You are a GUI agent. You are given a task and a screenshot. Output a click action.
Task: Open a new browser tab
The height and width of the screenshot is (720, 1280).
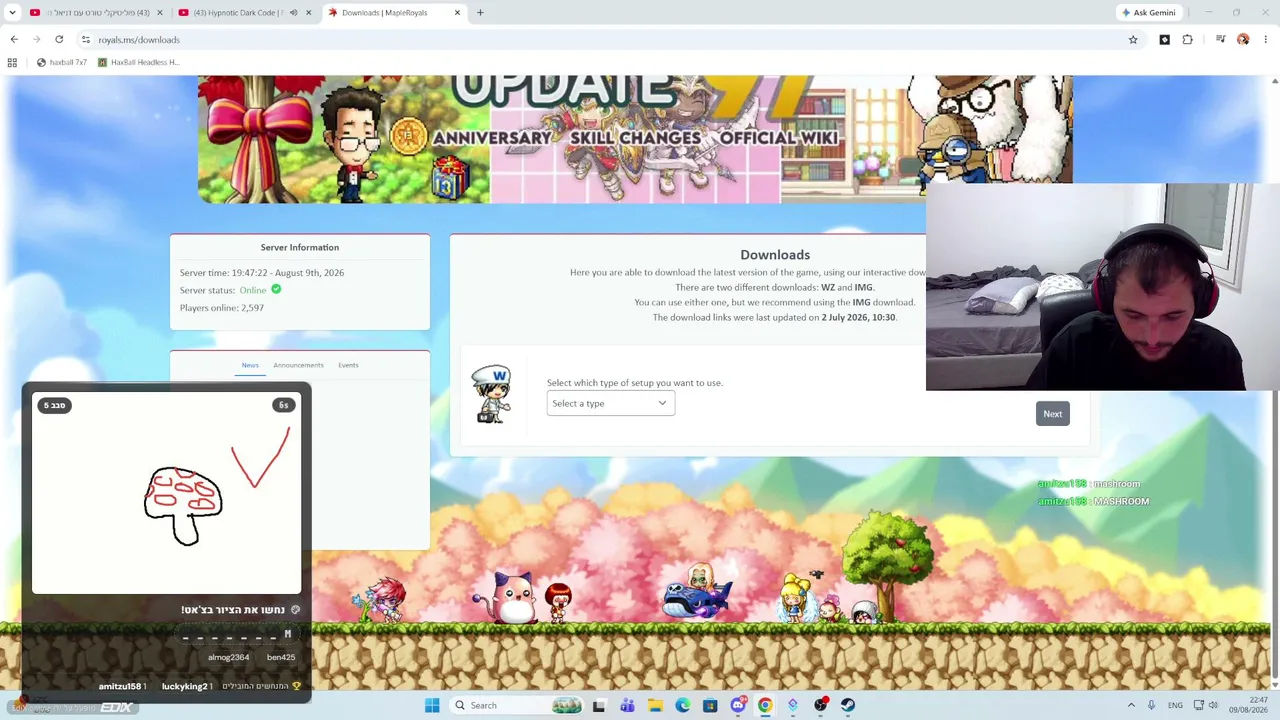coord(480,13)
